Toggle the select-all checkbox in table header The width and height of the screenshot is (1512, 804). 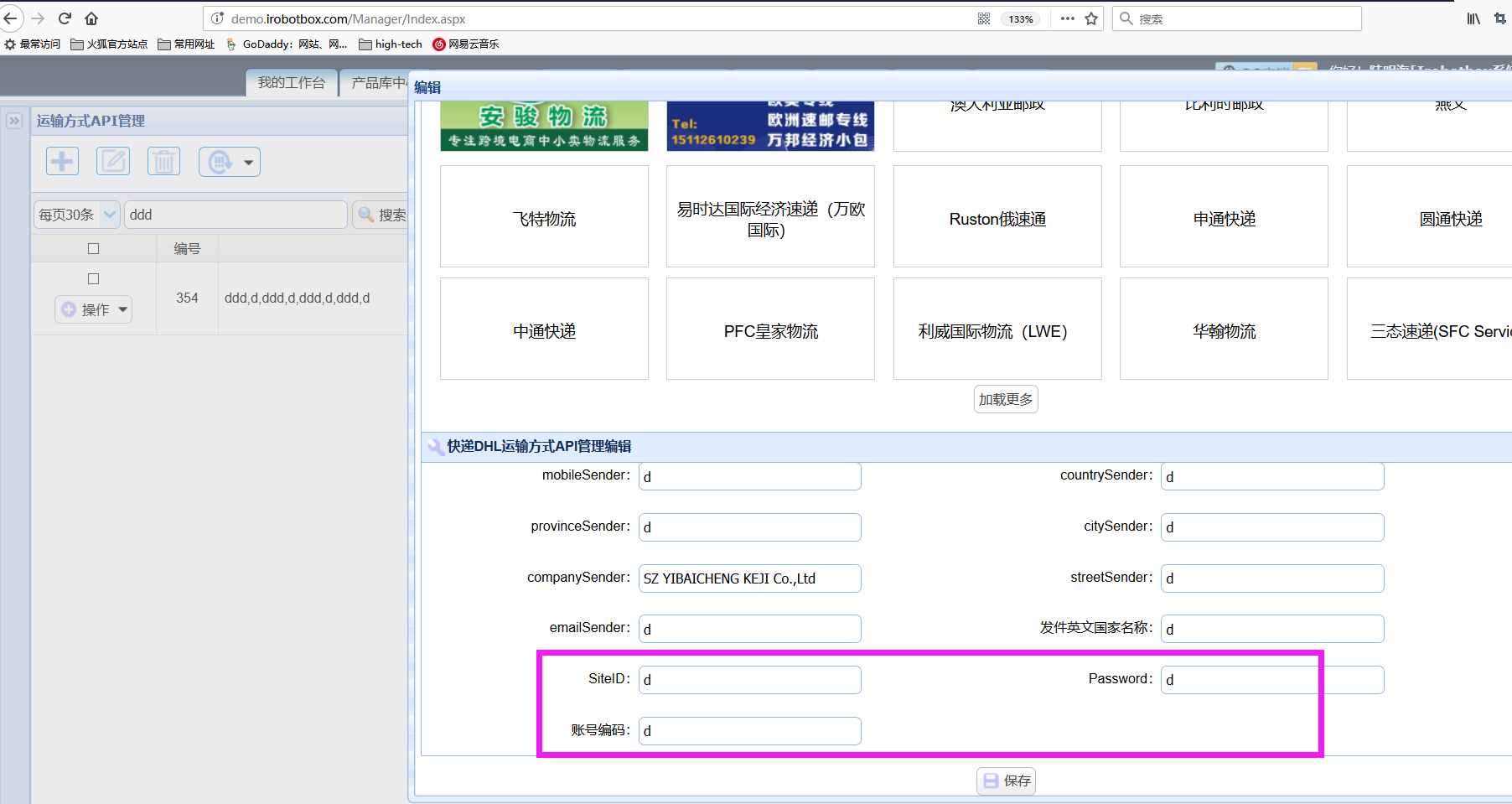coord(94,249)
